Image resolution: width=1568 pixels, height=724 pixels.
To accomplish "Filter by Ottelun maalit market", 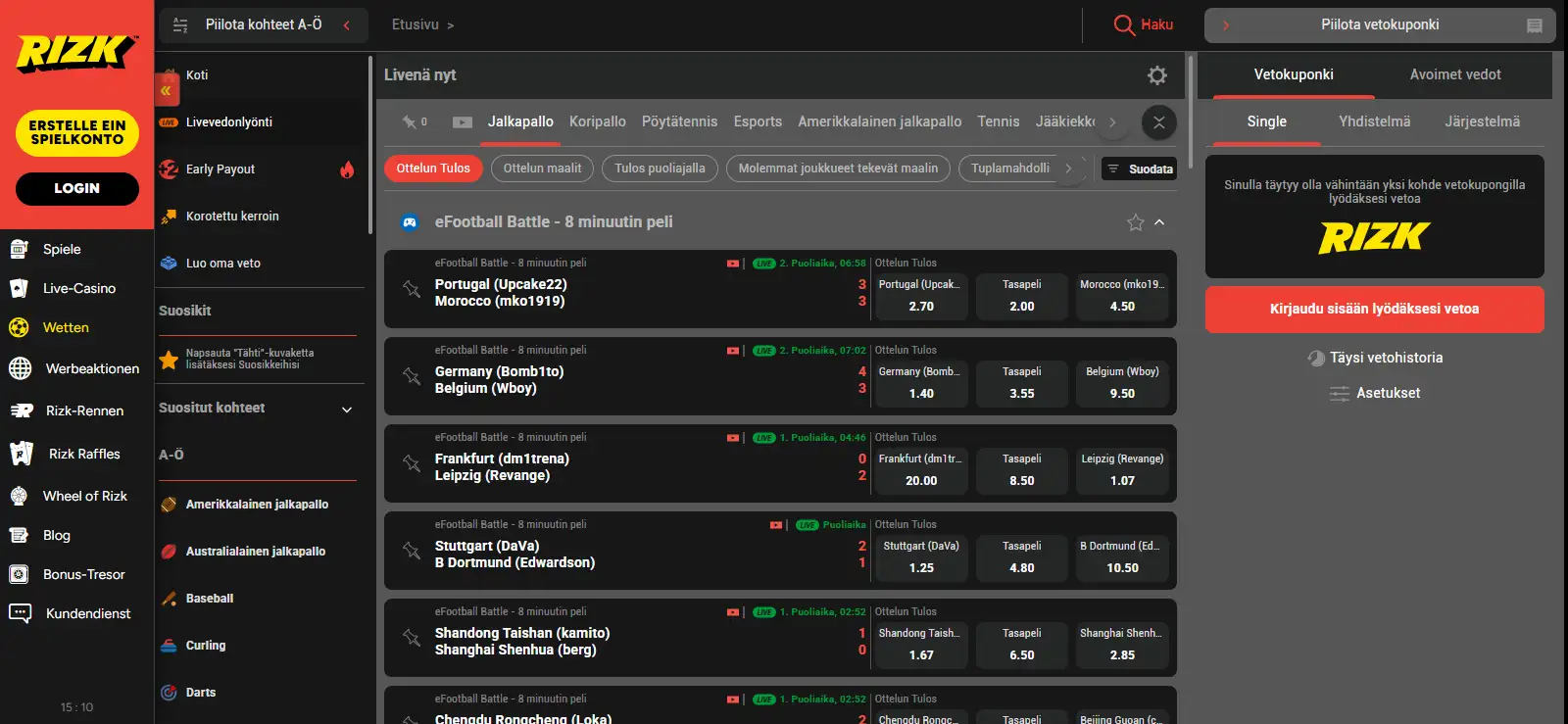I will tap(542, 169).
